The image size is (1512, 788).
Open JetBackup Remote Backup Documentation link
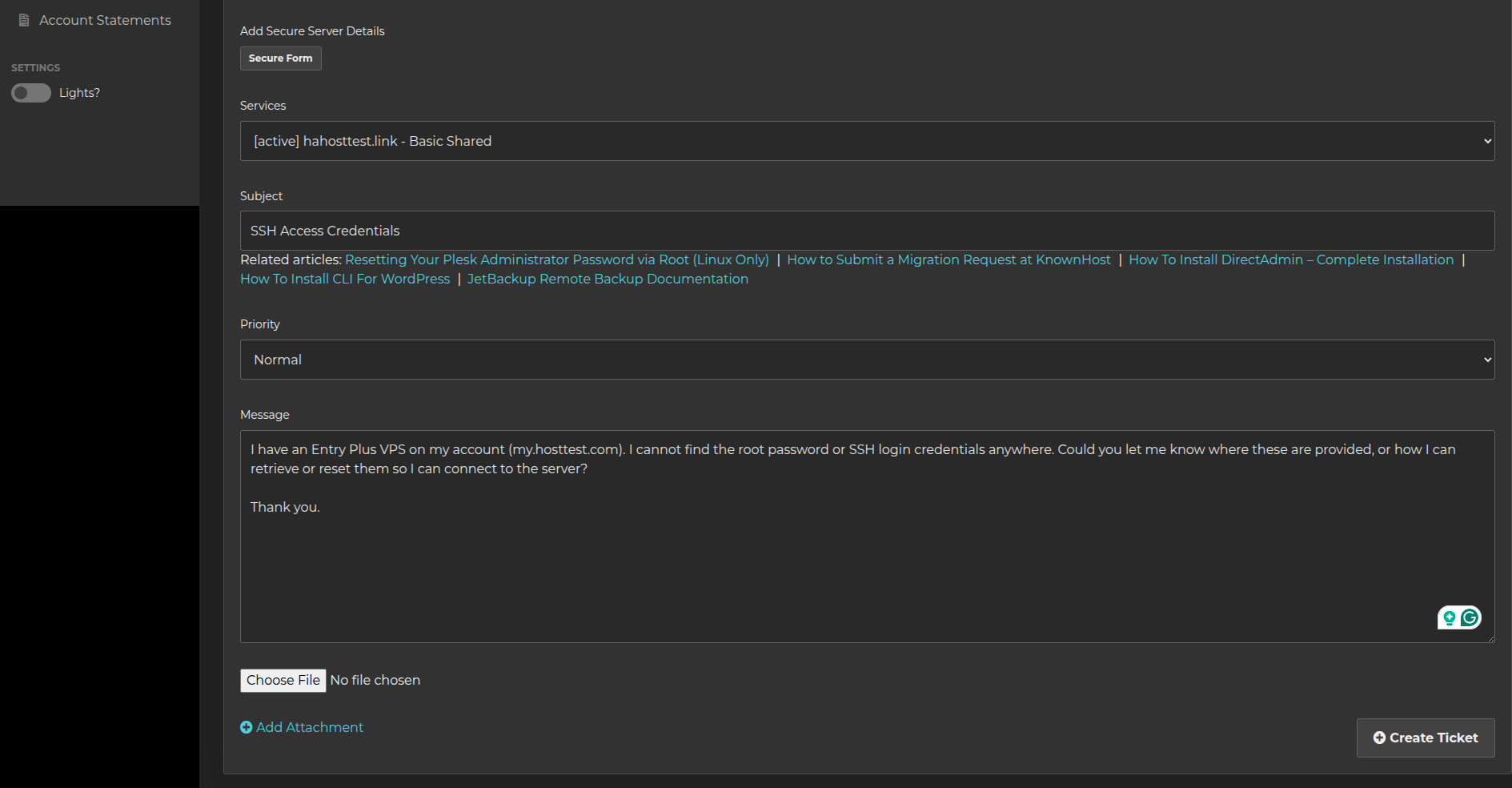pyautogui.click(x=608, y=279)
